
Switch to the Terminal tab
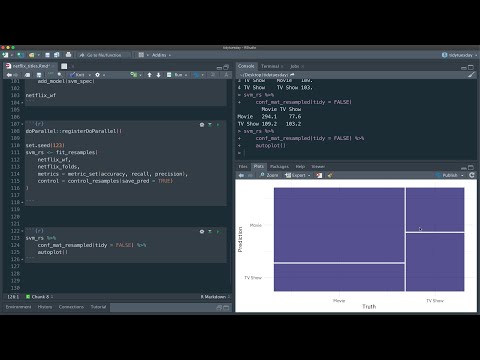coord(270,66)
